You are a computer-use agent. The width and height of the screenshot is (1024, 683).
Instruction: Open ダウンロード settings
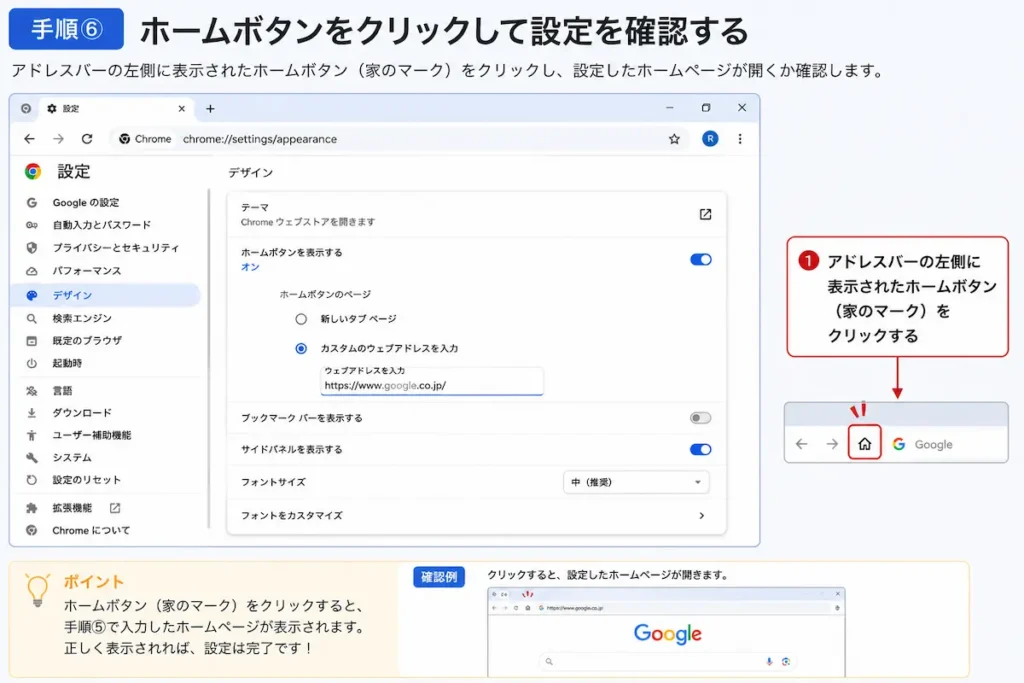pos(82,413)
